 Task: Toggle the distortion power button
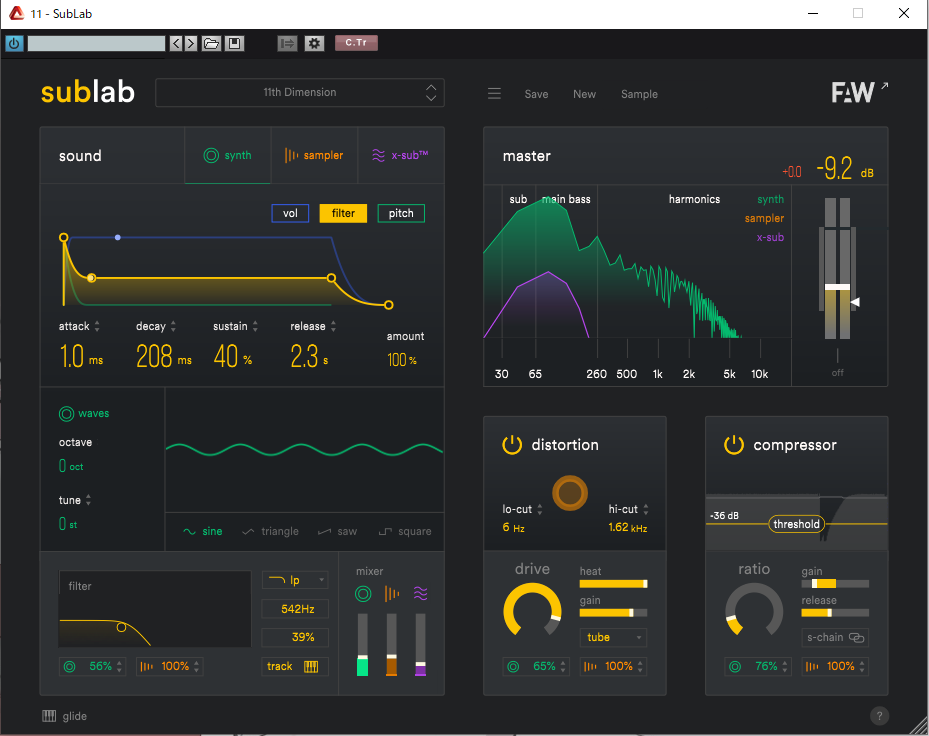click(512, 444)
